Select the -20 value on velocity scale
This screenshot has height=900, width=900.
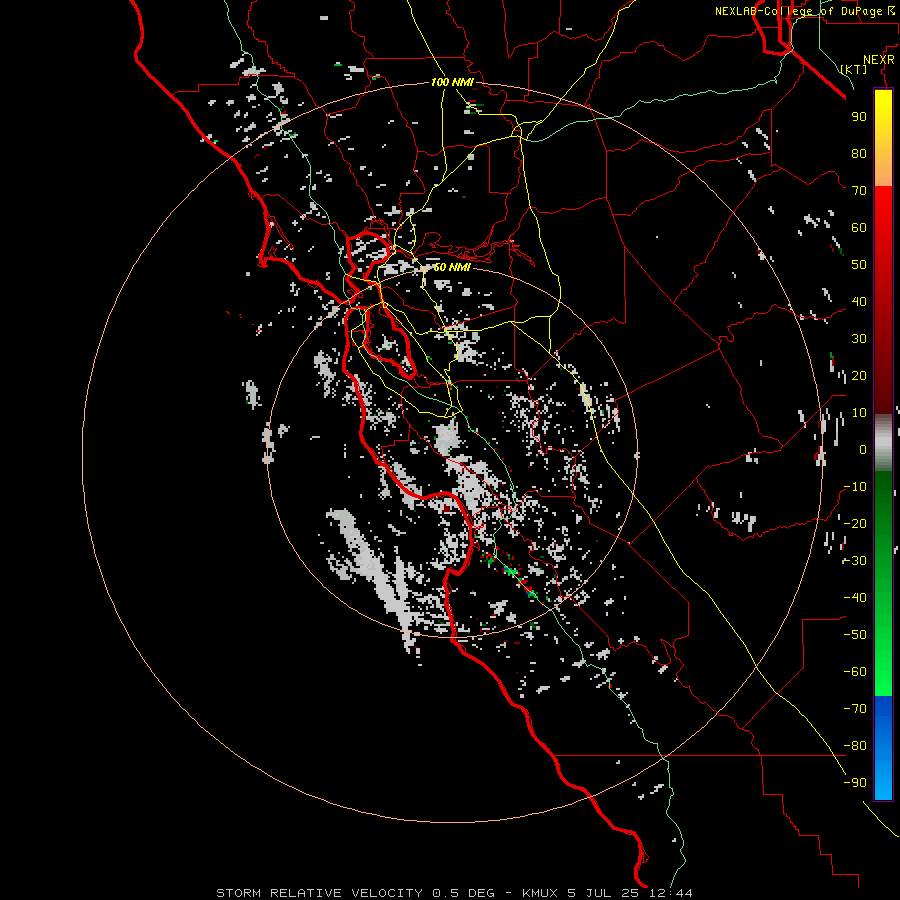click(855, 524)
